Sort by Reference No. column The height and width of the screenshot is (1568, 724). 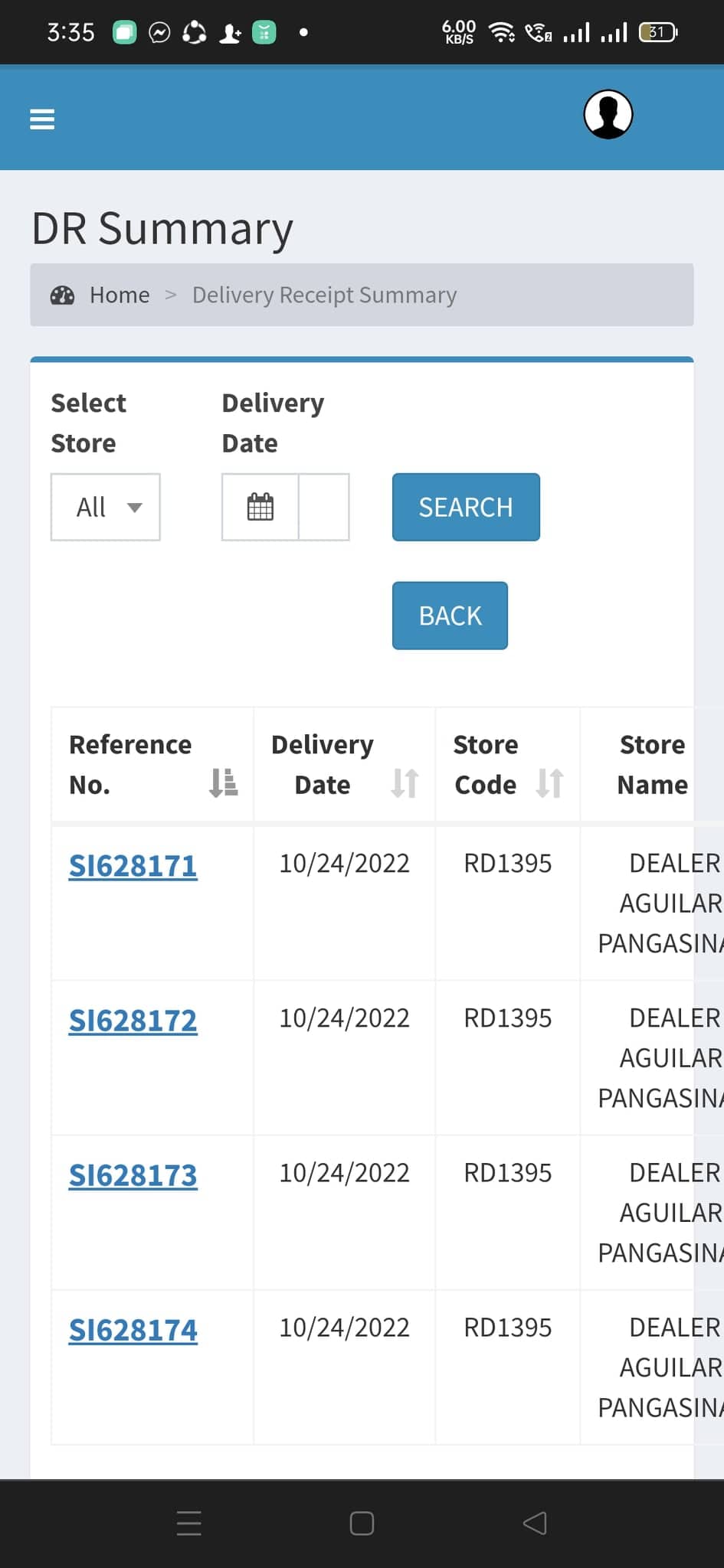click(223, 782)
